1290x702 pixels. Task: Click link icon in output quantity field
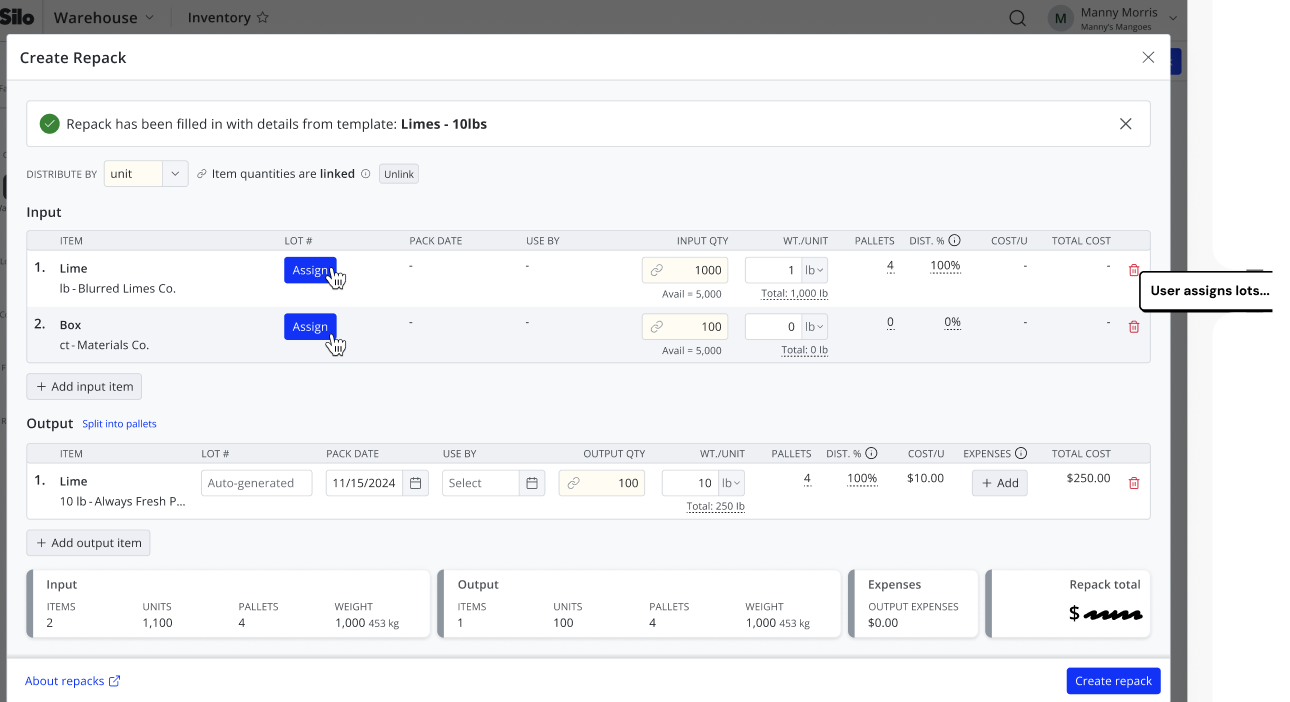[x=574, y=483]
